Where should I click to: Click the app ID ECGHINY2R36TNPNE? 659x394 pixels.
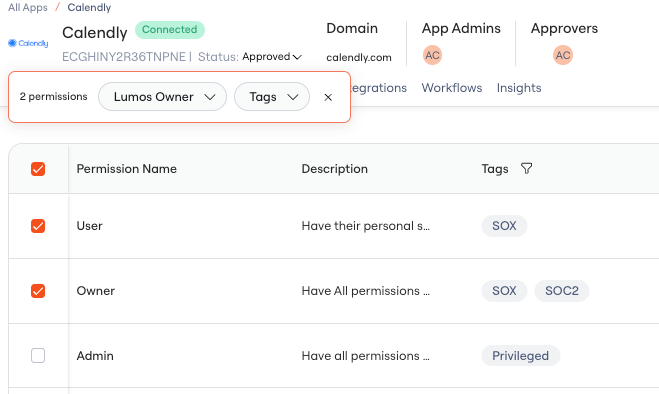coord(124,57)
